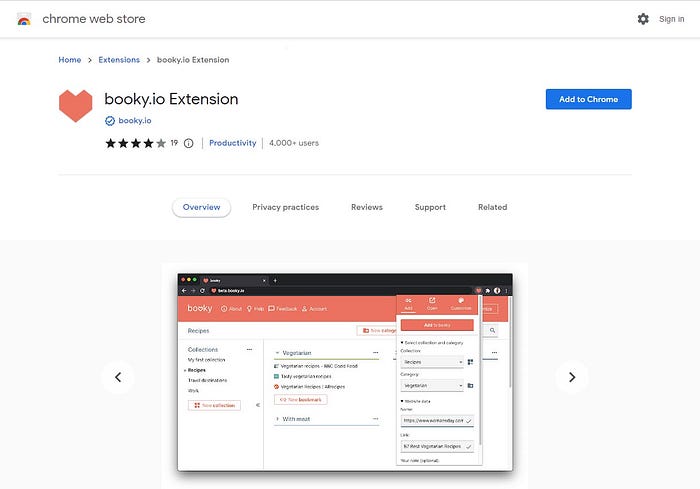
Task: Go to Home breadcrumb link
Action: coord(70,60)
